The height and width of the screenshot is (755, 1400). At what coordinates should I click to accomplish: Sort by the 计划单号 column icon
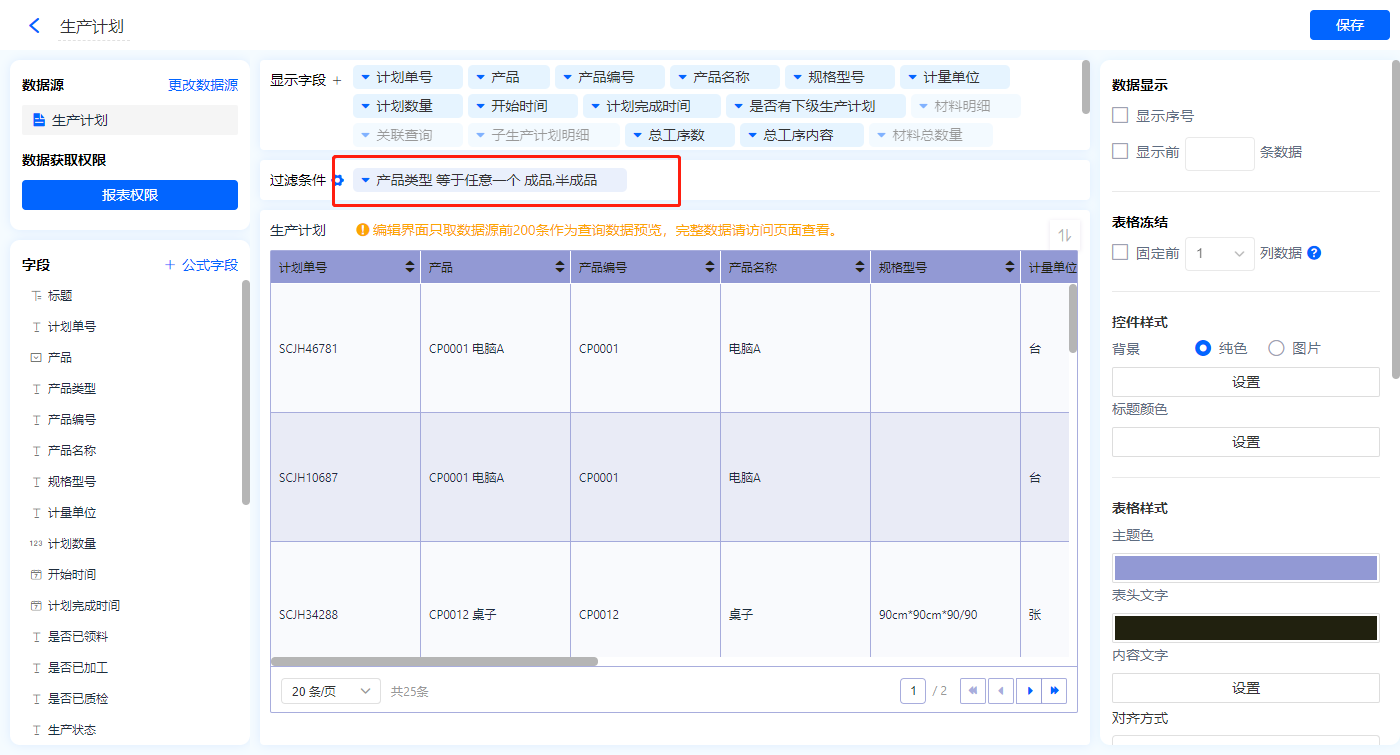coord(410,268)
